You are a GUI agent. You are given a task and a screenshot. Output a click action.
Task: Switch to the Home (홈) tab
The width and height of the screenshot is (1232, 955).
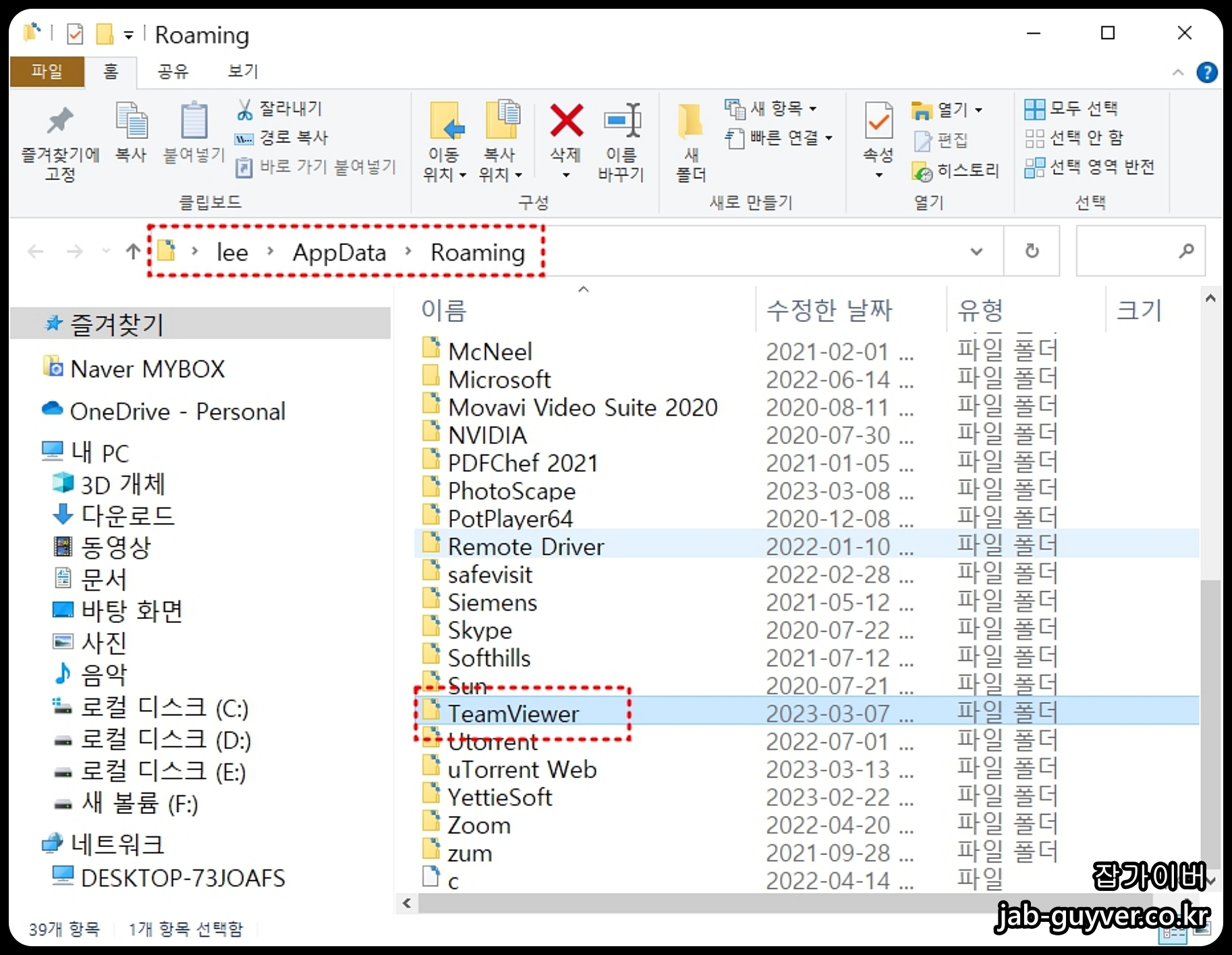click(x=111, y=72)
